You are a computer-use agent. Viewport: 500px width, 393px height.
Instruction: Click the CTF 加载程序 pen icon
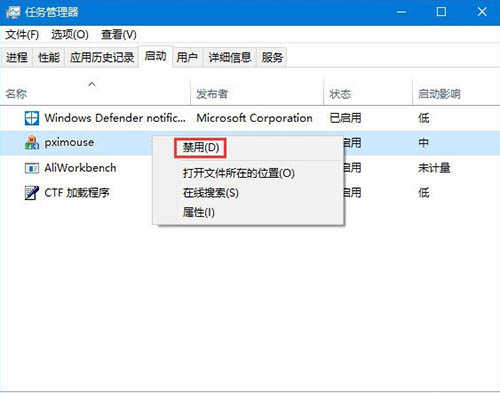tap(32, 193)
